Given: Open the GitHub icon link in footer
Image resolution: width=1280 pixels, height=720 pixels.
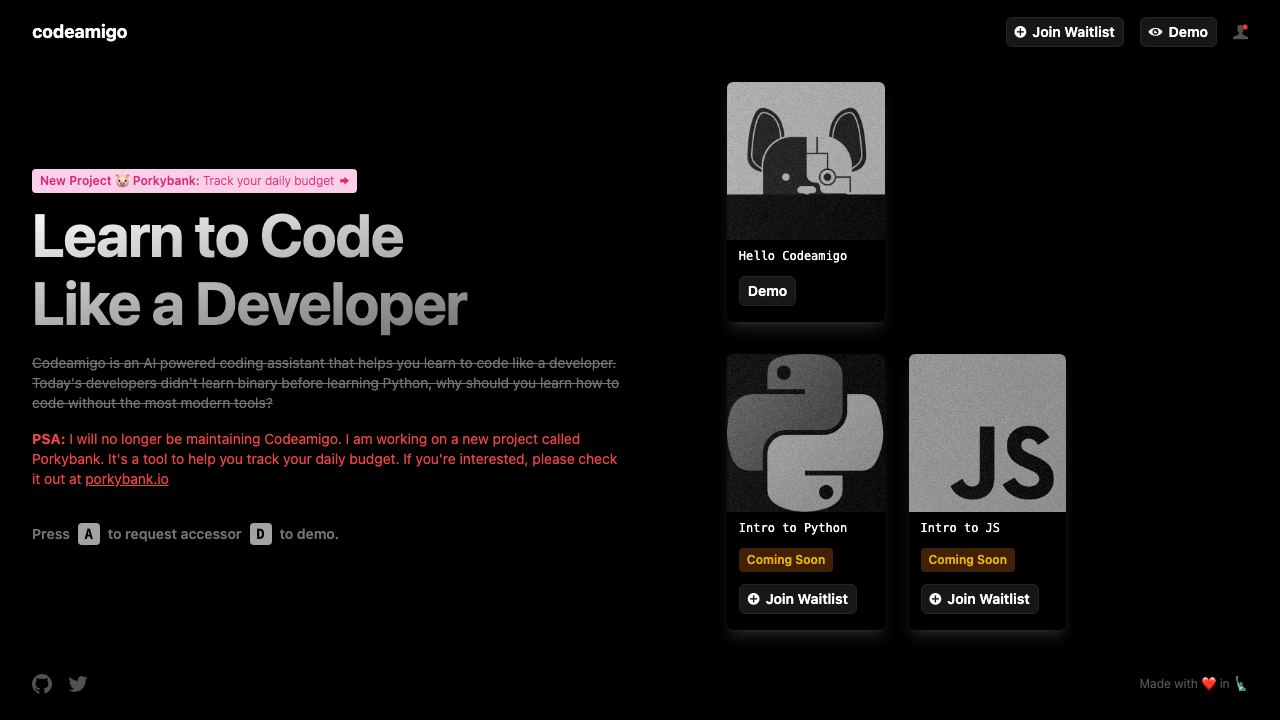Looking at the screenshot, I should point(42,684).
